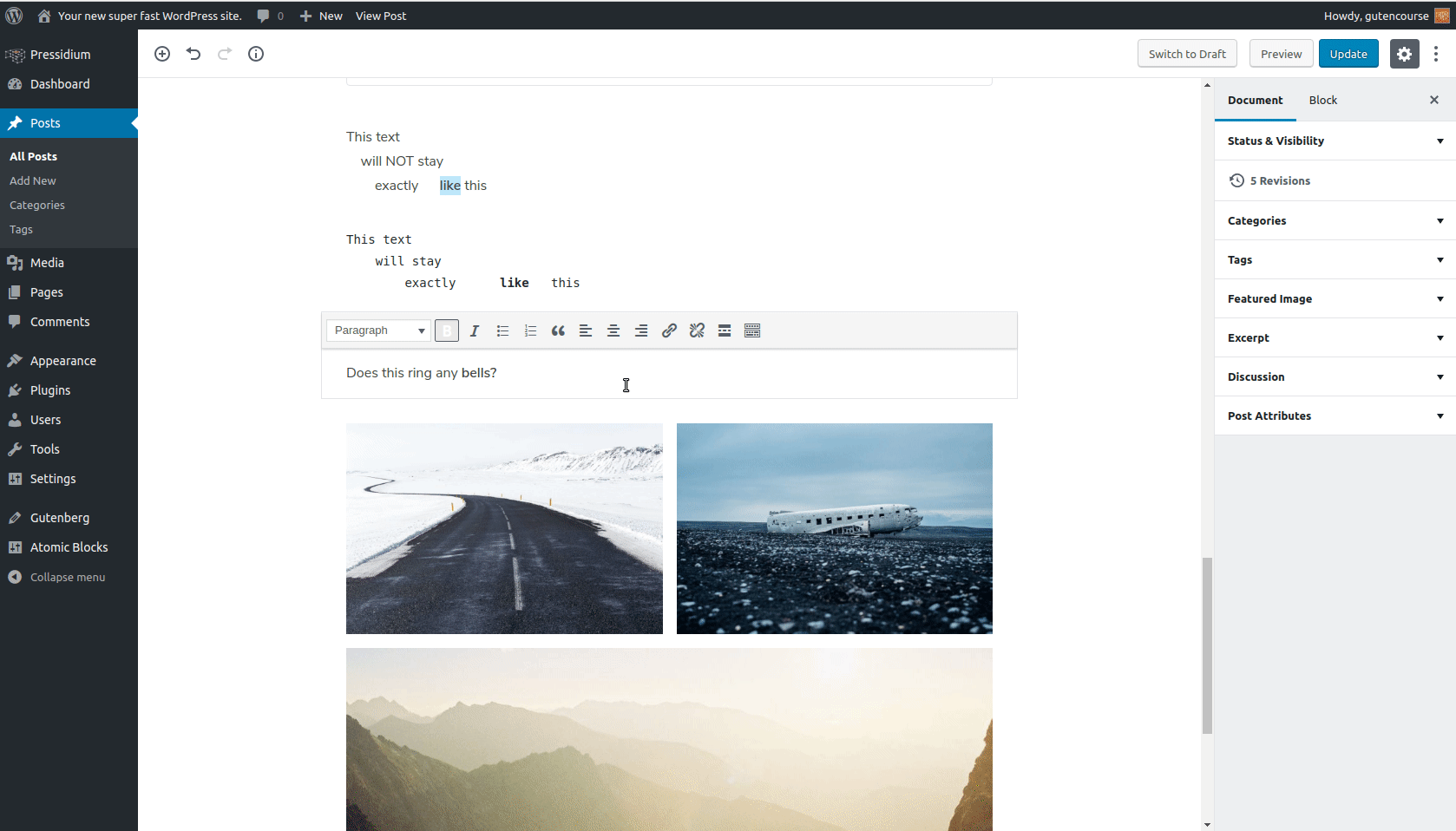
Task: Open the Paragraph format dropdown
Action: 378,330
